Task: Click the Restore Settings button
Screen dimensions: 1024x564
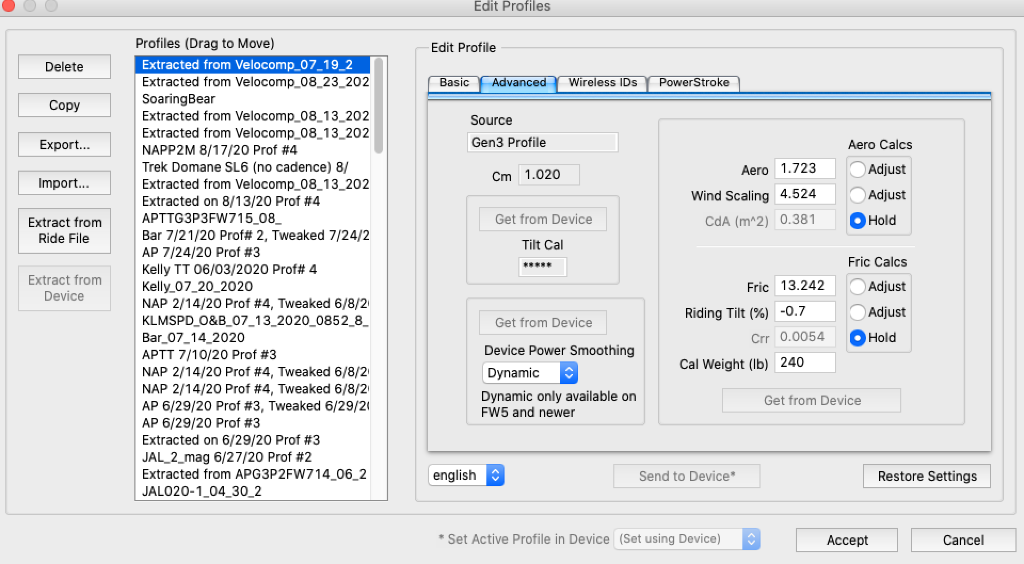Action: pyautogui.click(x=926, y=476)
